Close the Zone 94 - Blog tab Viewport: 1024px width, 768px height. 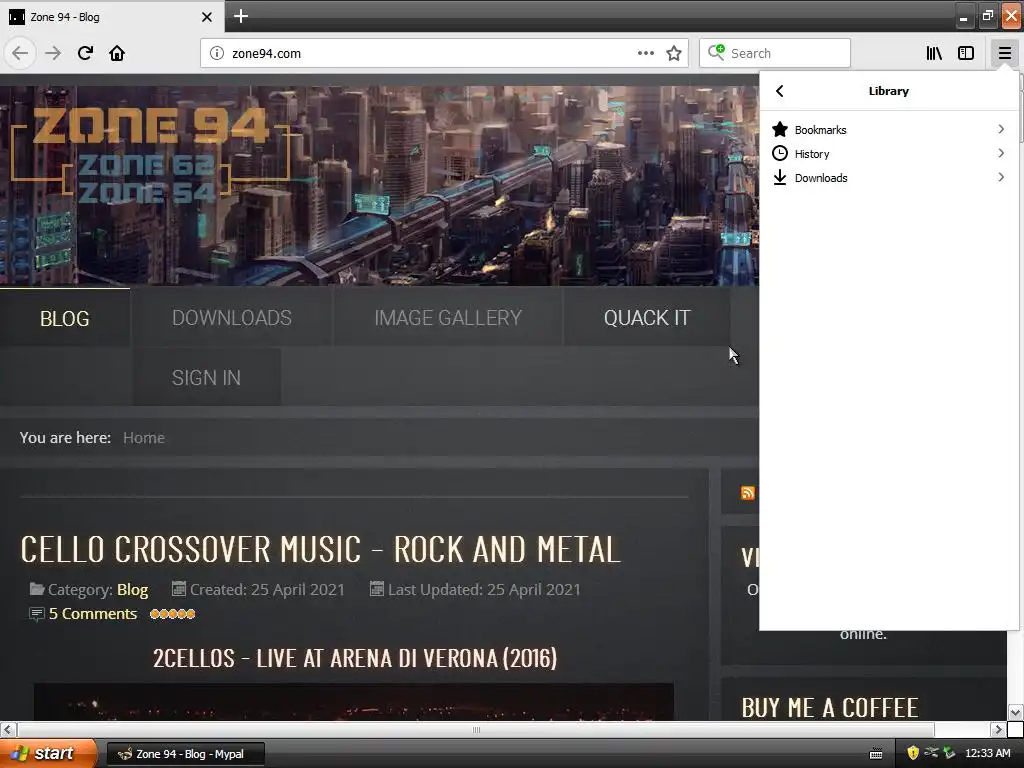click(206, 17)
